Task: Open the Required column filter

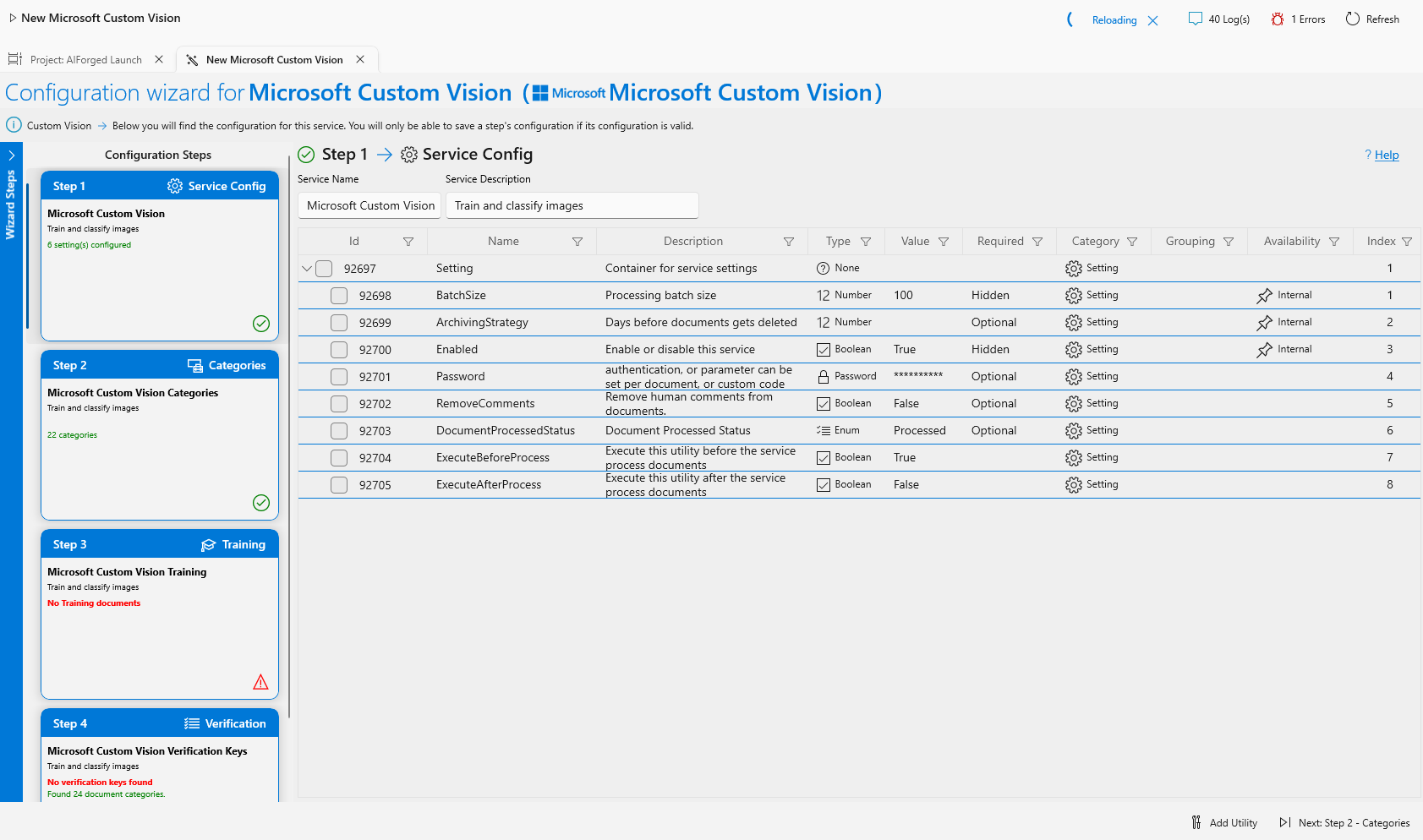Action: point(1037,242)
